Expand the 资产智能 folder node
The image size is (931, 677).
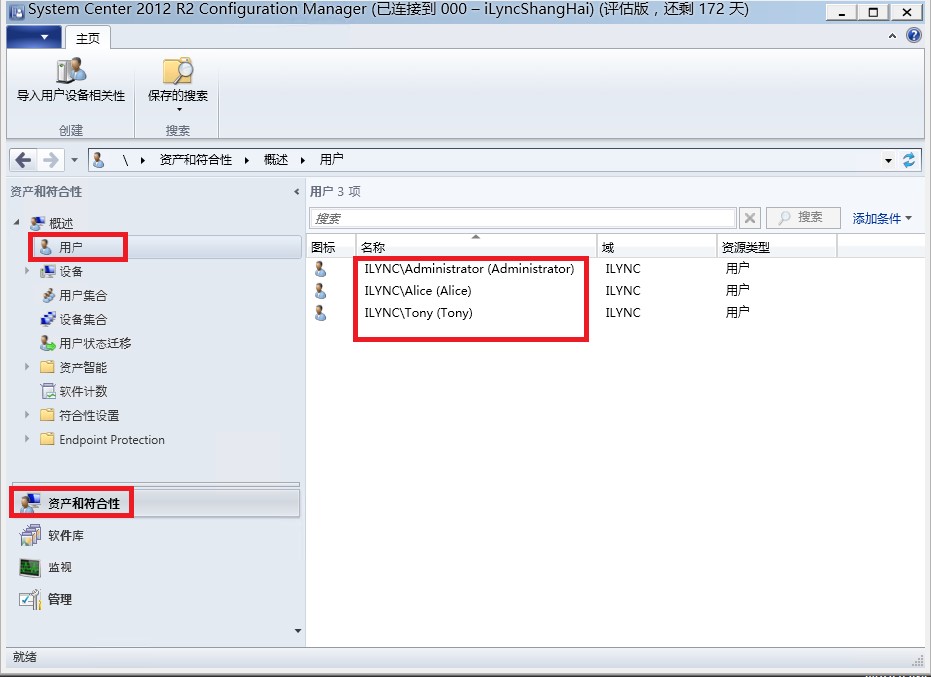click(27, 367)
